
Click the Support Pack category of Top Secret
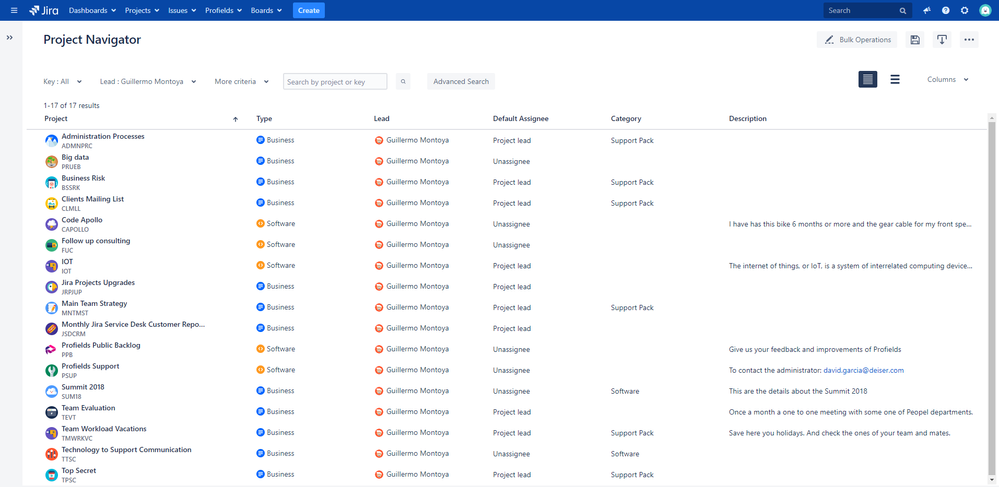tap(632, 476)
